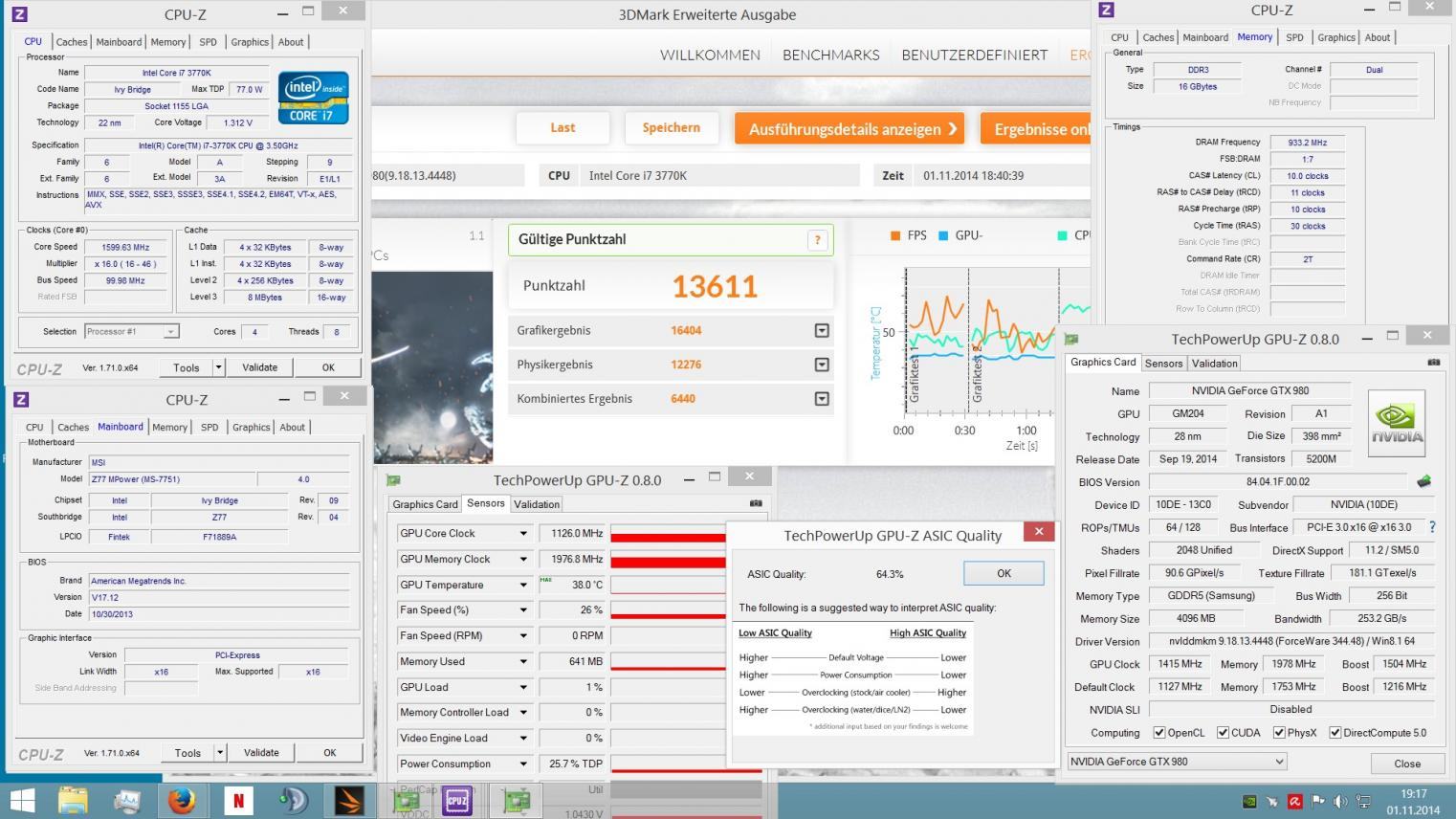Open the Windows Start button
This screenshot has width=1456, height=819.
point(22,800)
